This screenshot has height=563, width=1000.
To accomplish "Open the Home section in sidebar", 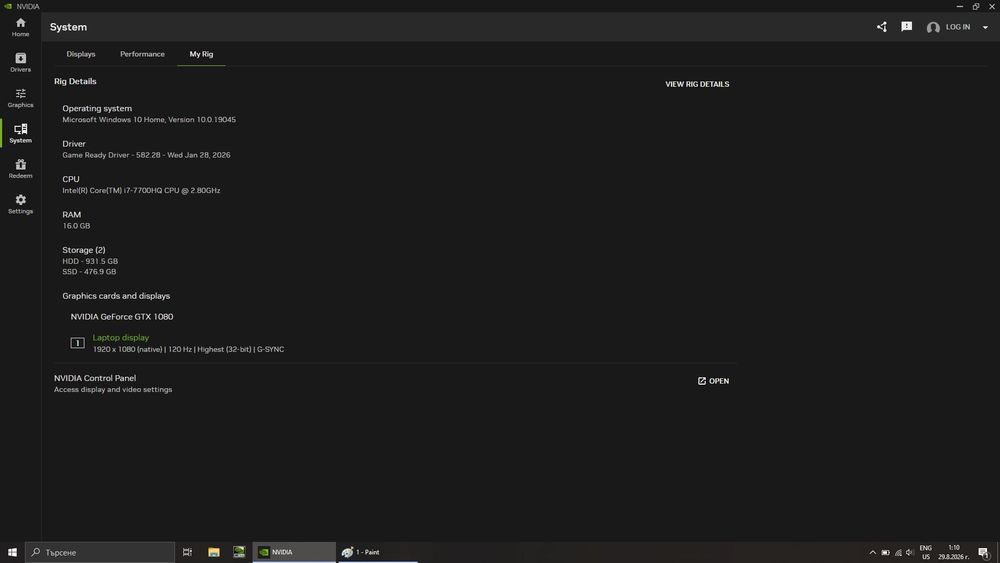I will click(20, 27).
